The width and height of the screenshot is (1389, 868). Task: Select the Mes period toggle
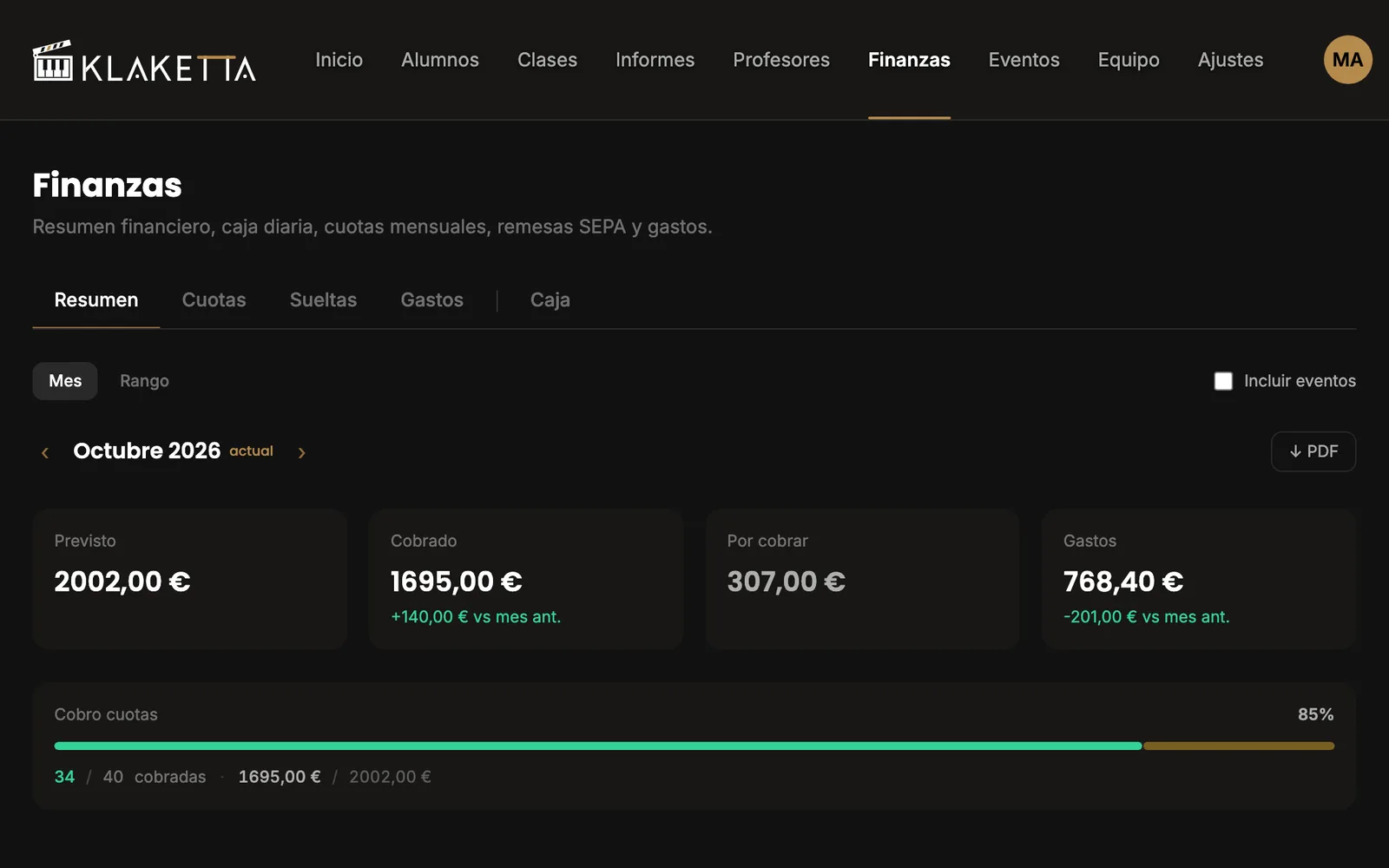[65, 381]
